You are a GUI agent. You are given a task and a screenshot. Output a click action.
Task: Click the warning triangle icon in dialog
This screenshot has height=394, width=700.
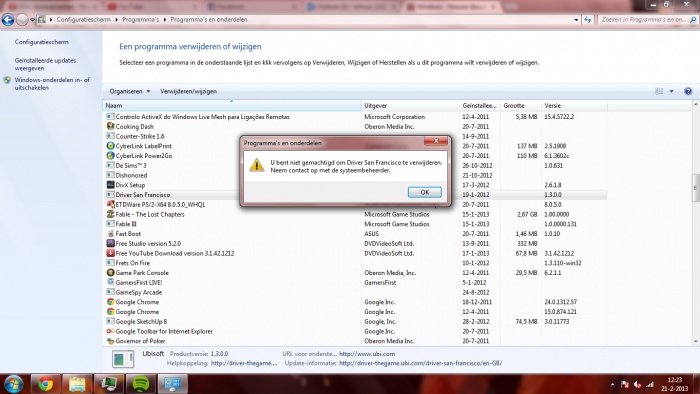(x=256, y=165)
